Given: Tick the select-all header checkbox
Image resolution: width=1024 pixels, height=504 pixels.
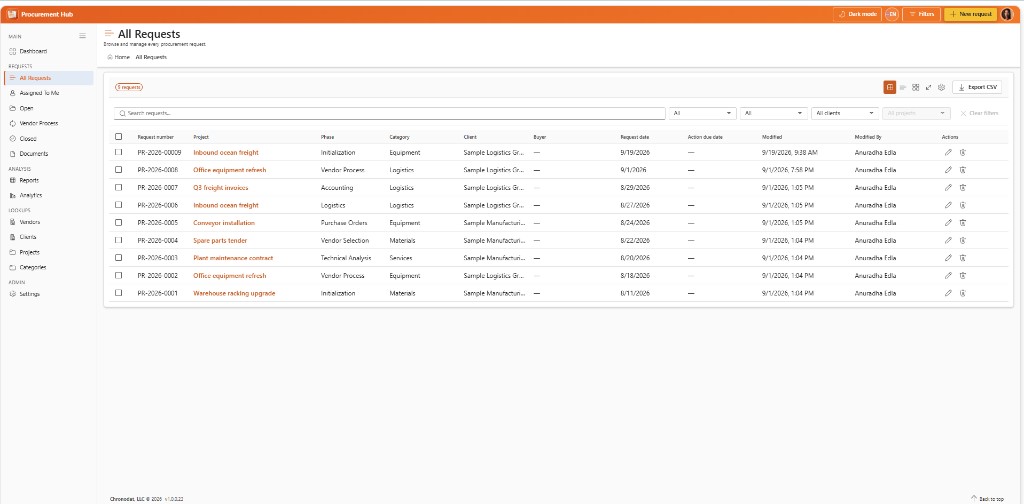Looking at the screenshot, I should (118, 136).
